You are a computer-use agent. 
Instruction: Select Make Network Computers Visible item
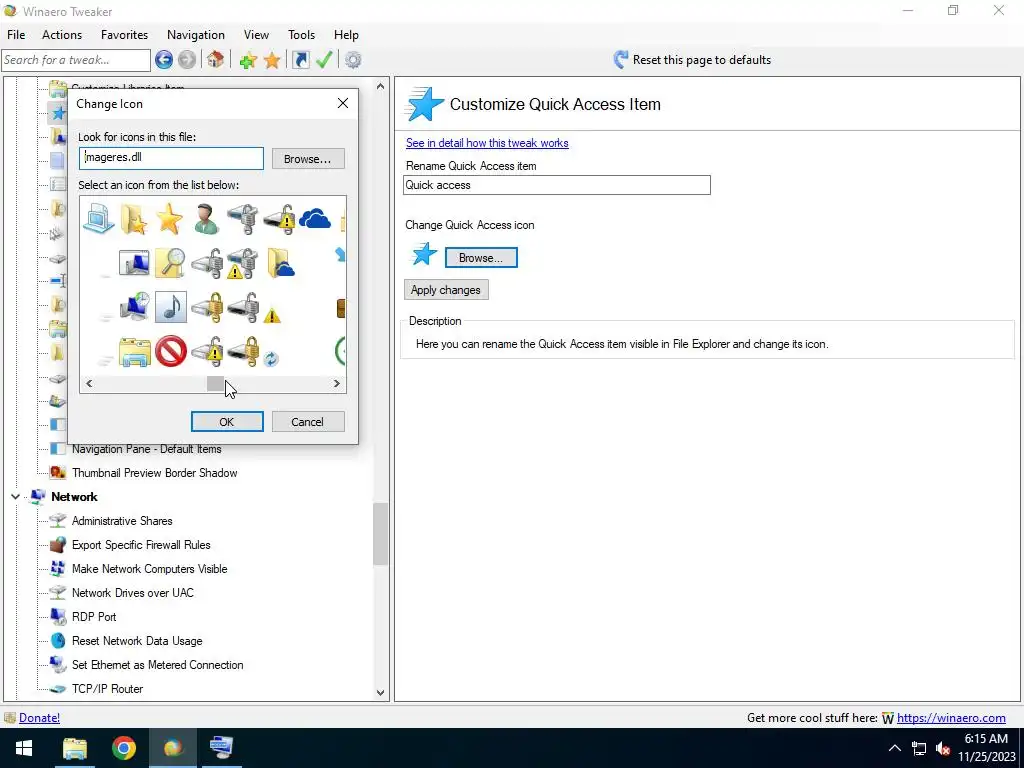[x=149, y=569]
